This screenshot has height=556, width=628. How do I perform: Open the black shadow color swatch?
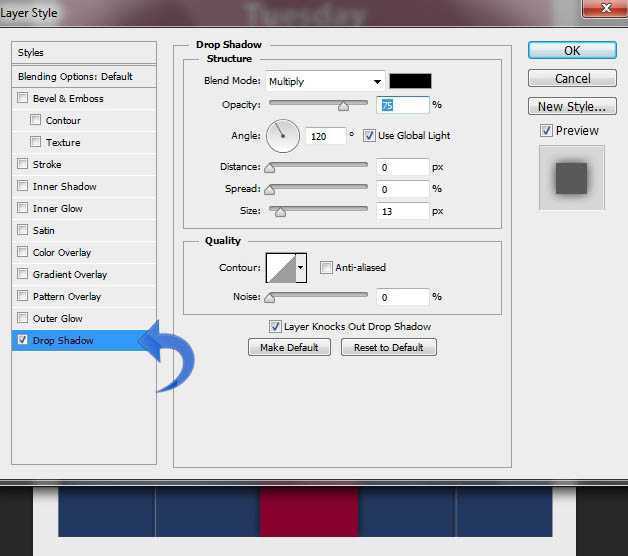(410, 81)
